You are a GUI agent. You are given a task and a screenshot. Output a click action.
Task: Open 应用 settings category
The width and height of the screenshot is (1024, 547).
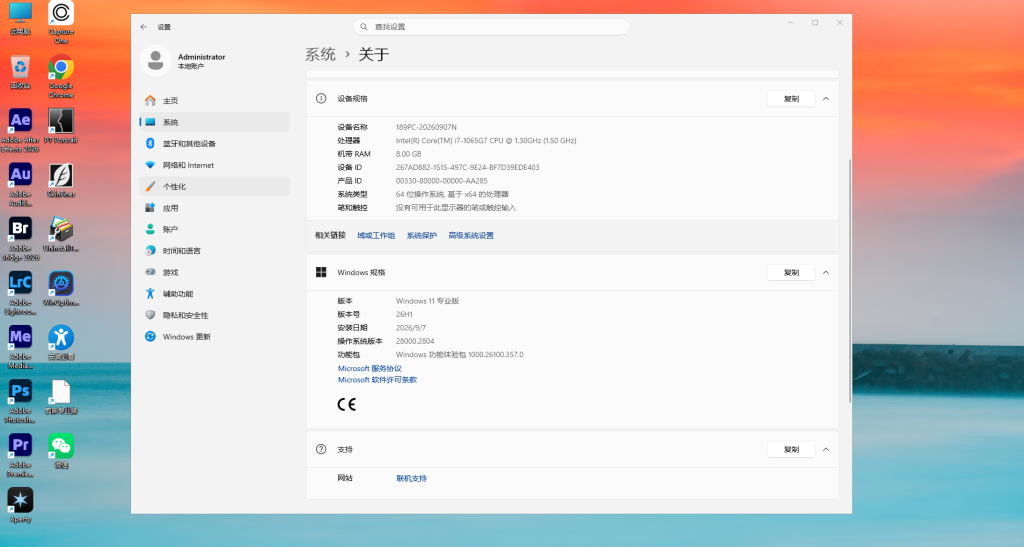coord(214,208)
